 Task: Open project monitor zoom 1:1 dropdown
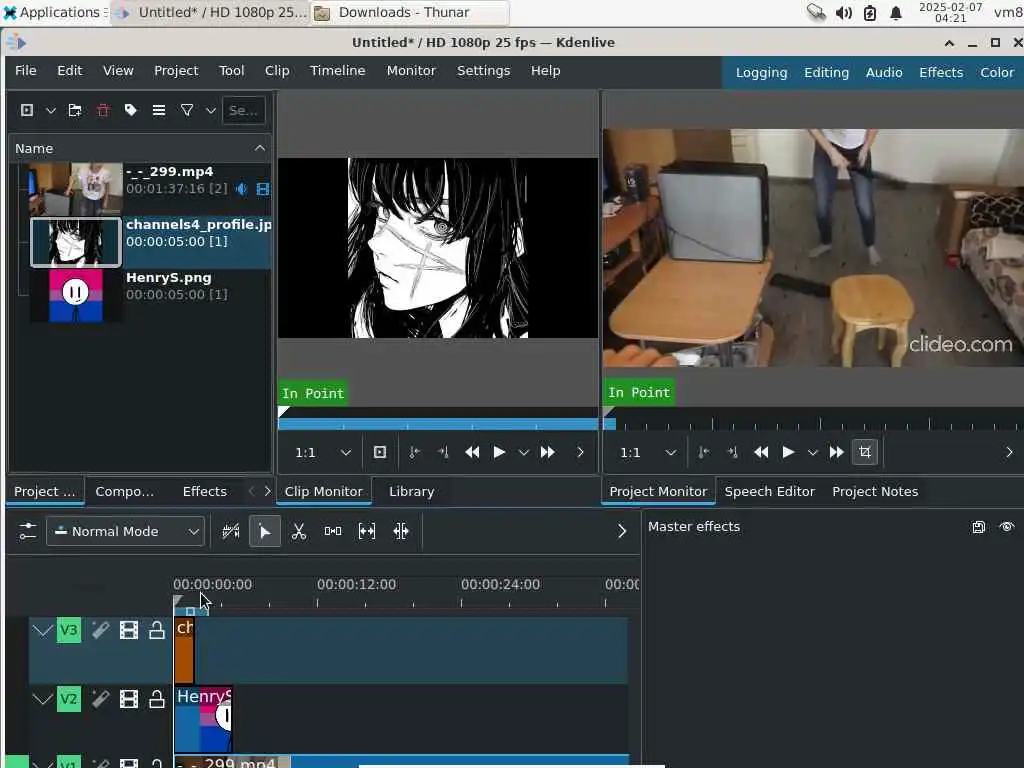click(647, 453)
